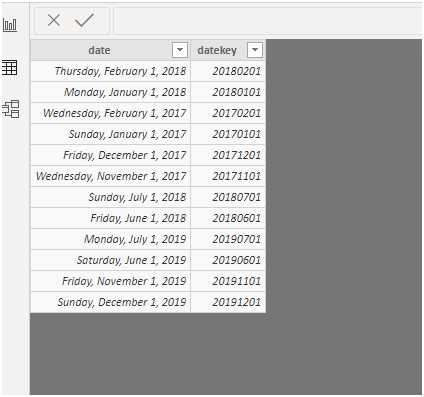424x397 pixels.
Task: Select the datekey column header
Action: [x=228, y=50]
